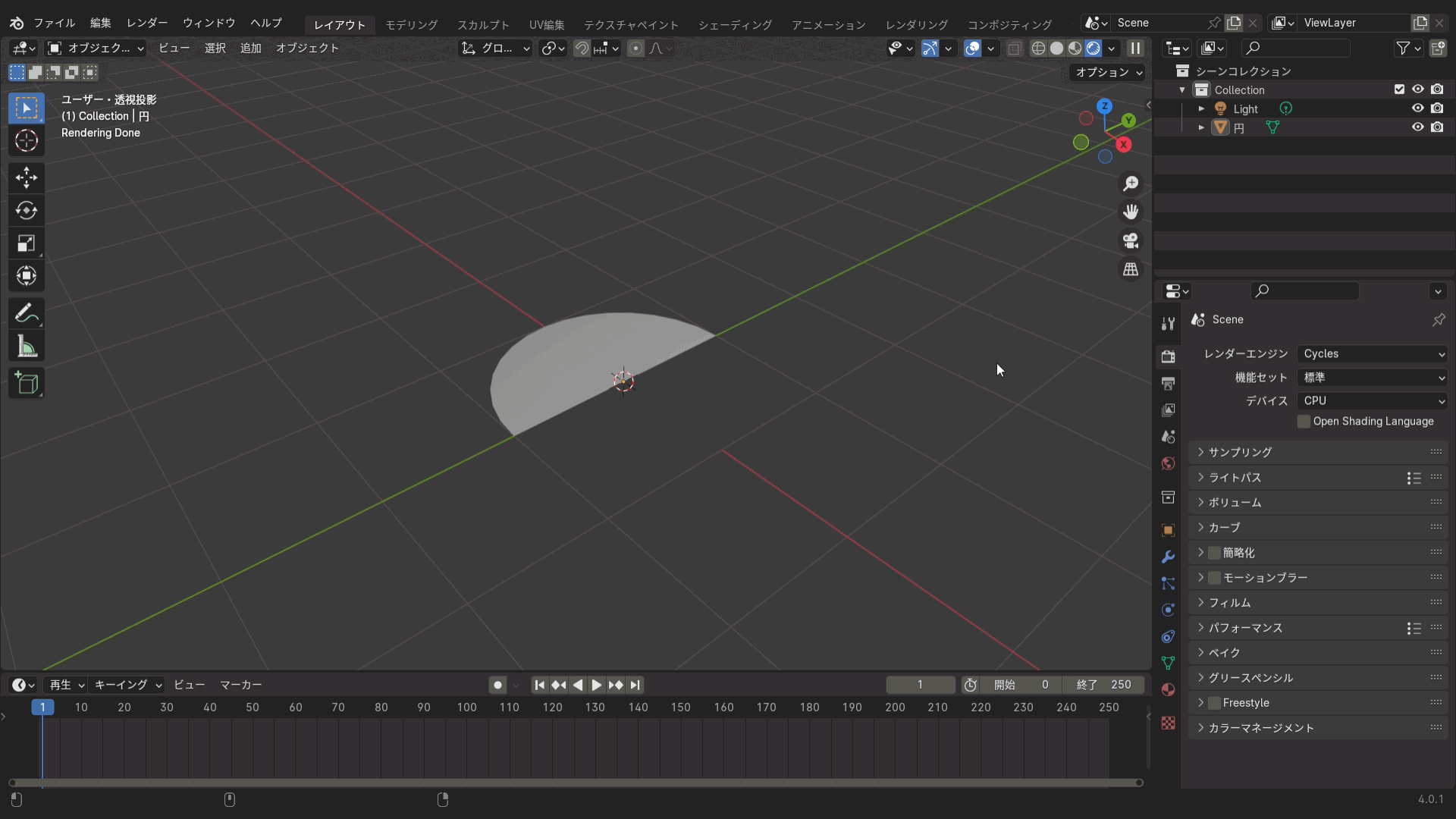Screen dimensions: 1456x819
Task: Select the Rotate tool
Action: click(27, 210)
